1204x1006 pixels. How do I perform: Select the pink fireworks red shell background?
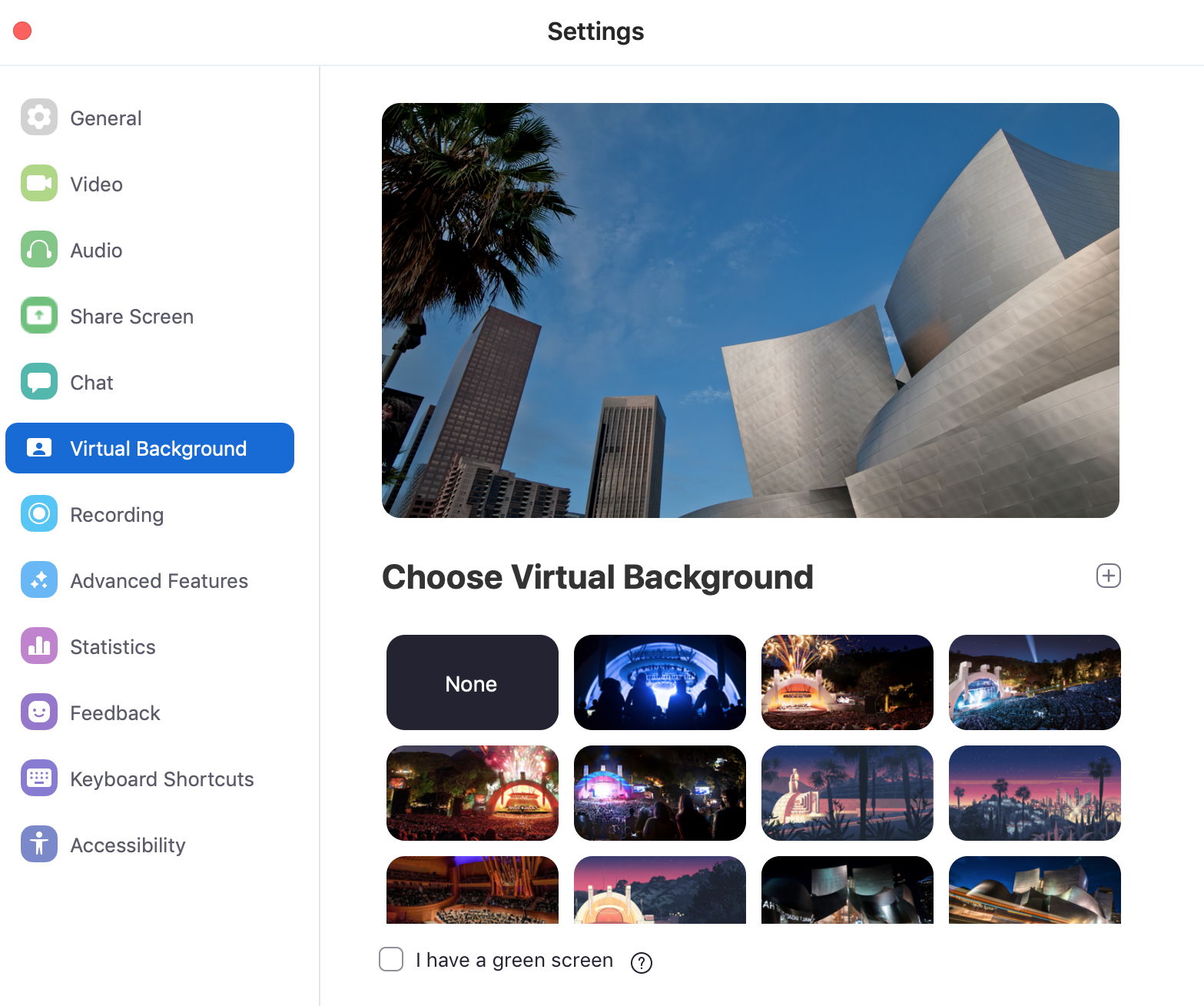[473, 793]
